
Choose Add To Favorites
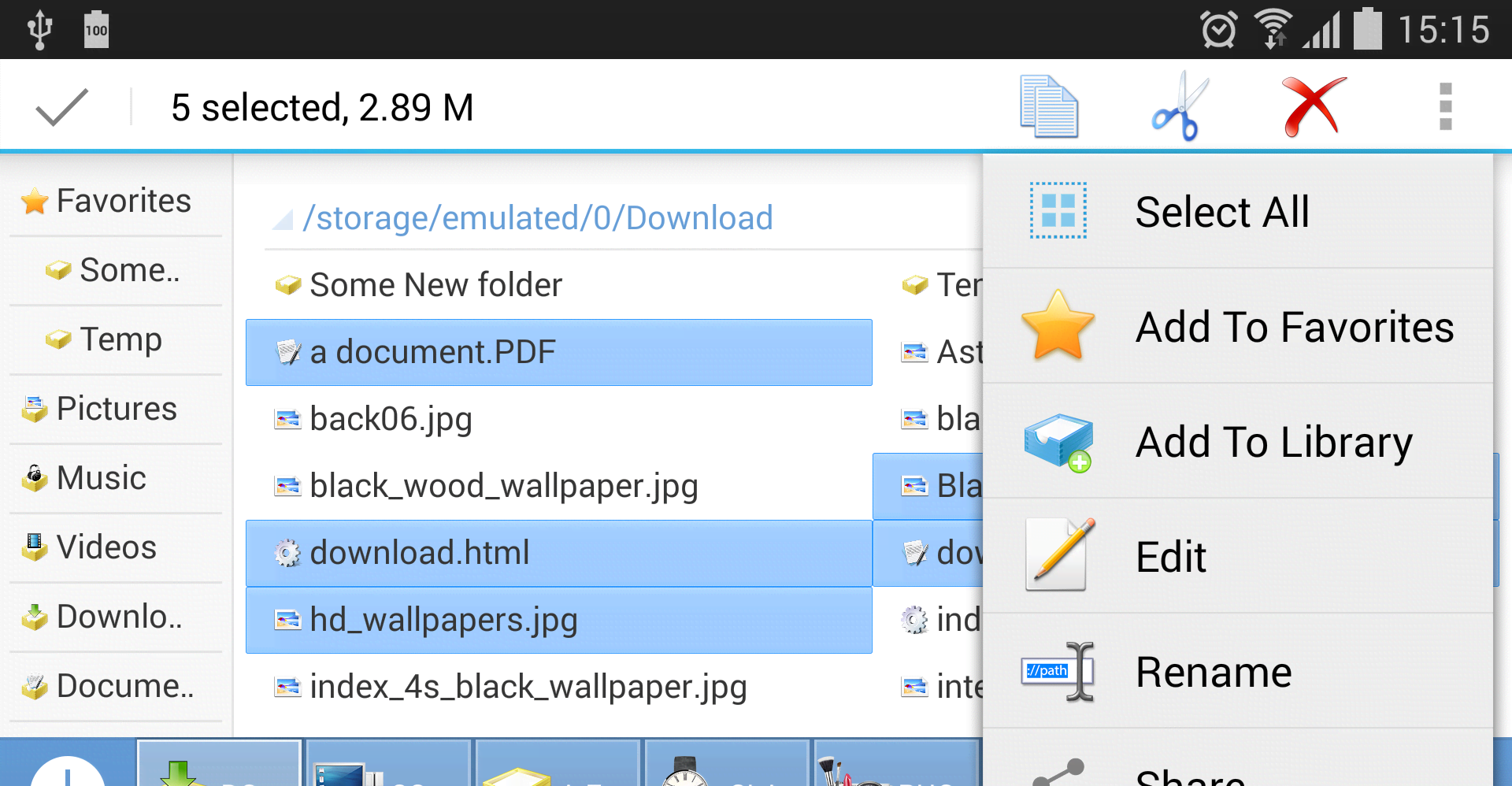click(1238, 327)
